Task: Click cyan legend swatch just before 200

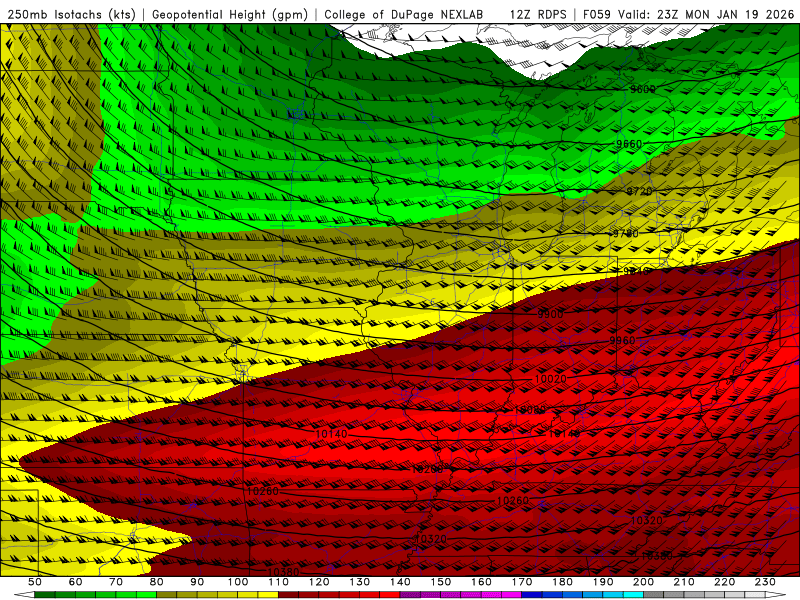Action: pyautogui.click(x=634, y=595)
